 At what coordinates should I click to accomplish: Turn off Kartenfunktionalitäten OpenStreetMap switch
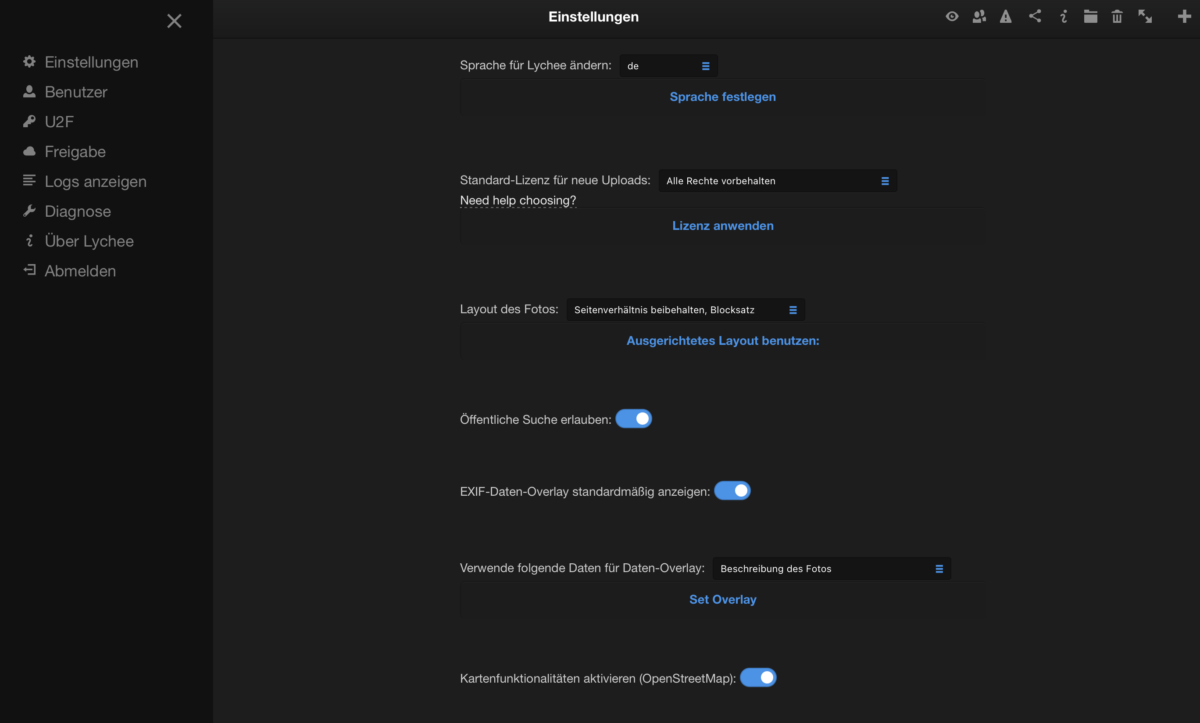758,678
